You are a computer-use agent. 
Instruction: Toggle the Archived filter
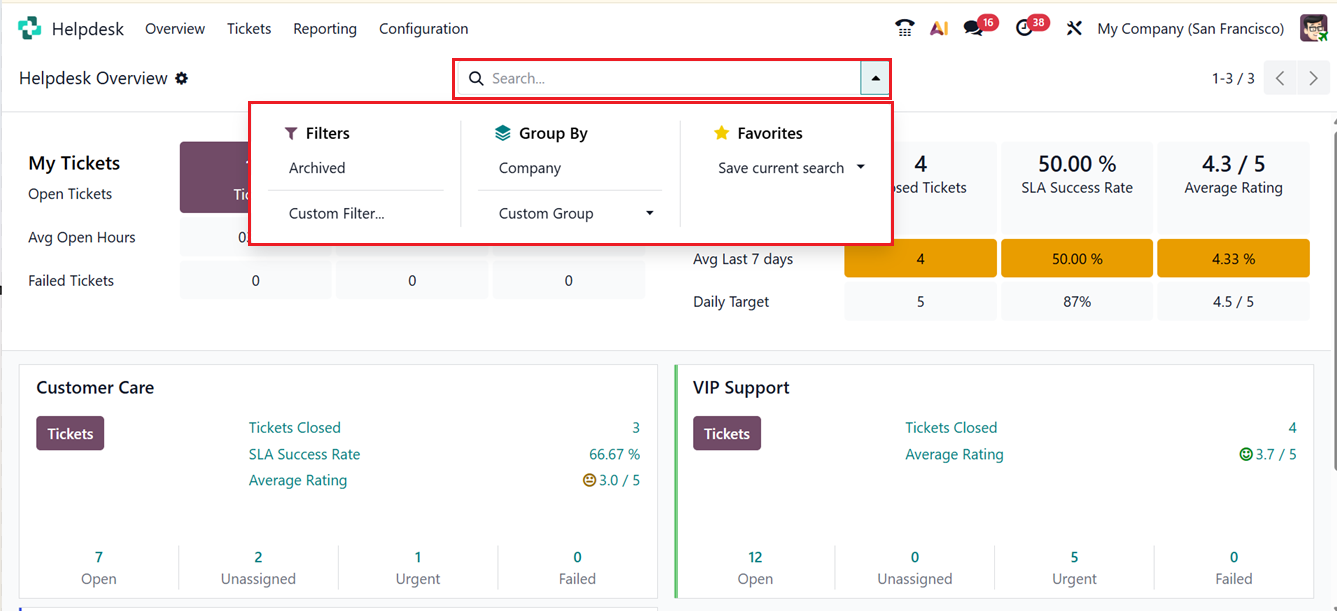(x=317, y=168)
